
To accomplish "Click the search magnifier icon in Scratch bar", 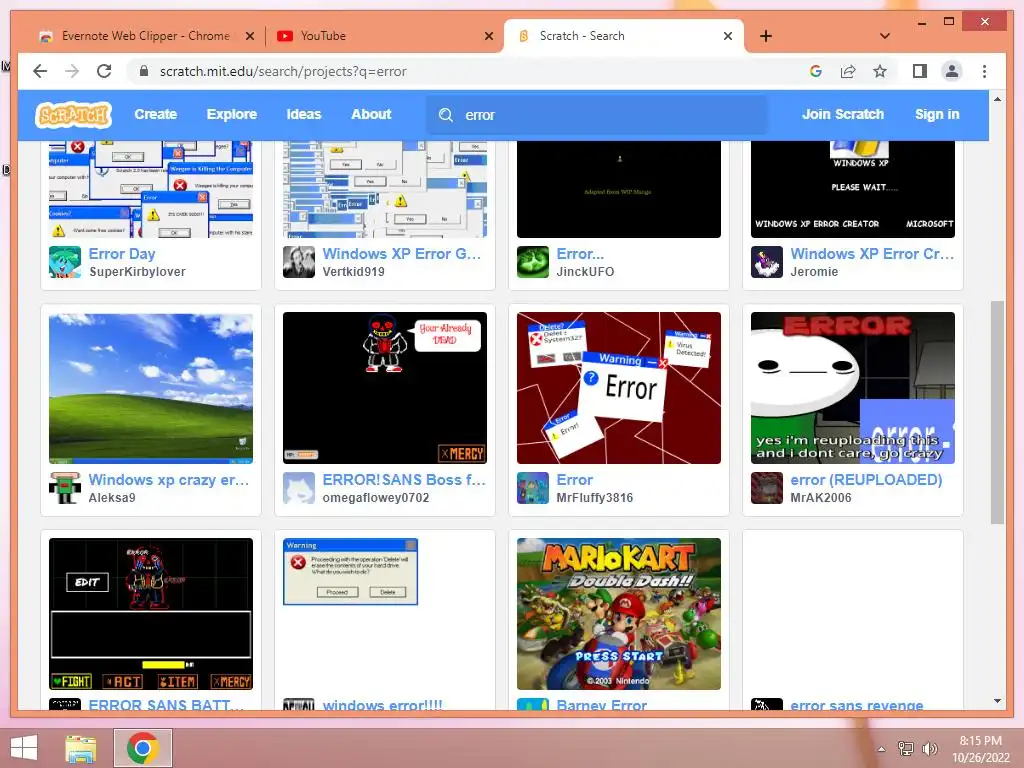I will (446, 115).
